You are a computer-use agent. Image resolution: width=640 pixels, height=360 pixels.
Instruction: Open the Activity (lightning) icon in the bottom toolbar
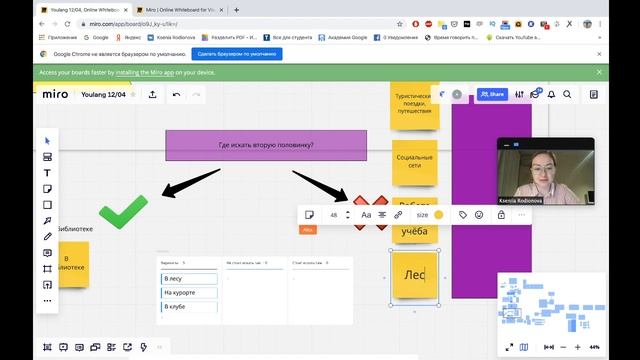click(x=143, y=347)
